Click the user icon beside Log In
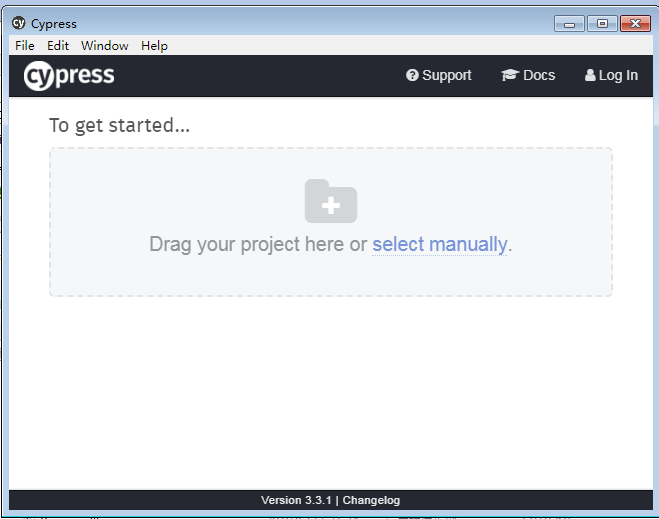659x519 pixels. tap(590, 75)
